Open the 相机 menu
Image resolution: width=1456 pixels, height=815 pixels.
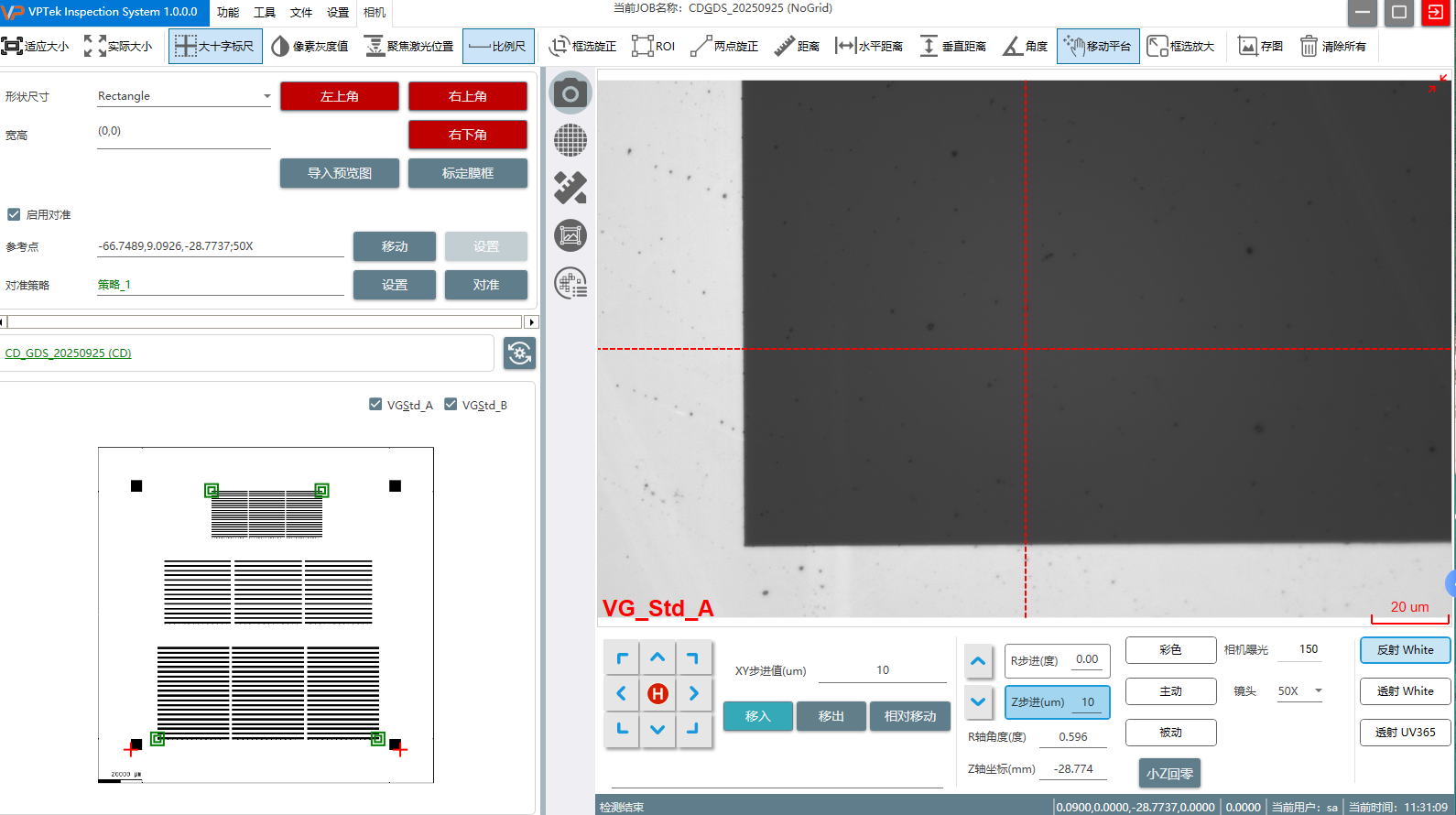click(375, 13)
